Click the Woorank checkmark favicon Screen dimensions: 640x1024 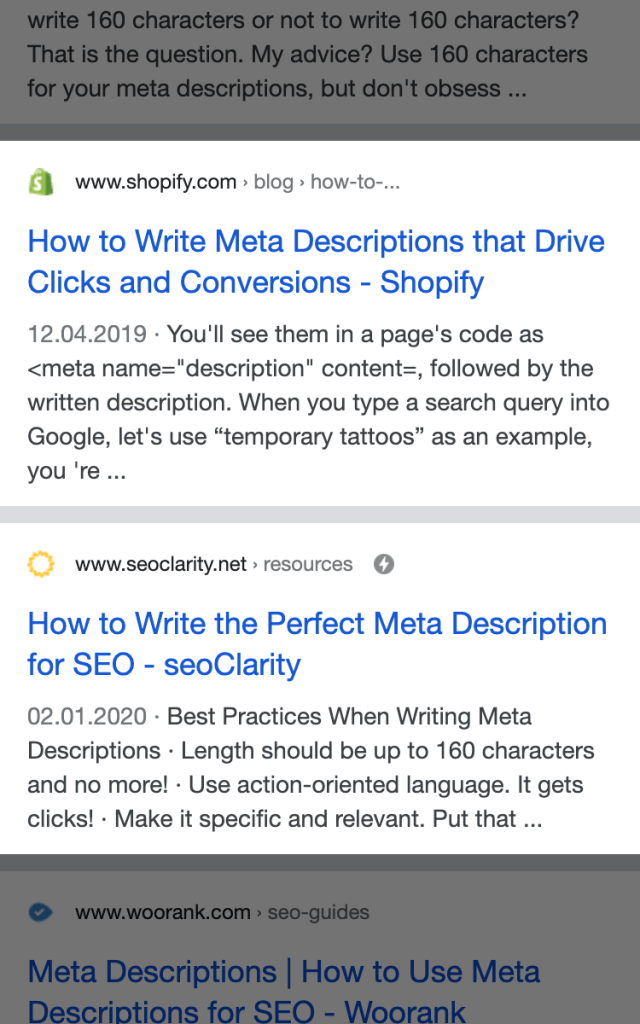pyautogui.click(x=40, y=912)
